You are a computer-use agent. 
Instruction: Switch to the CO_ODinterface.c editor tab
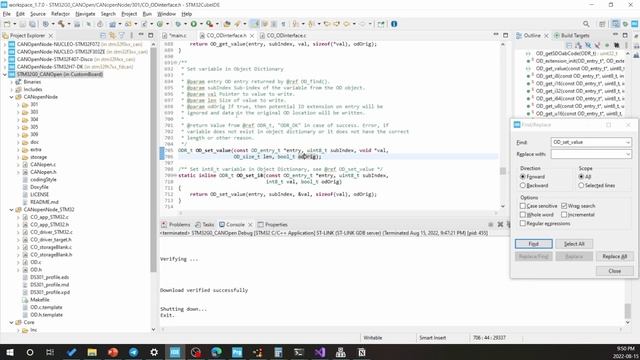click(x=283, y=36)
